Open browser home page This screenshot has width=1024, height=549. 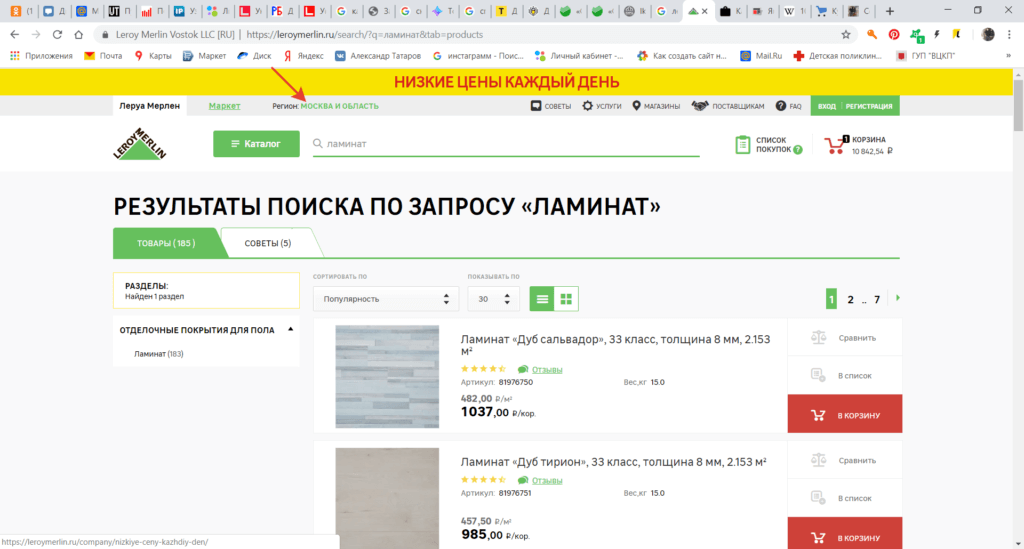click(x=79, y=35)
